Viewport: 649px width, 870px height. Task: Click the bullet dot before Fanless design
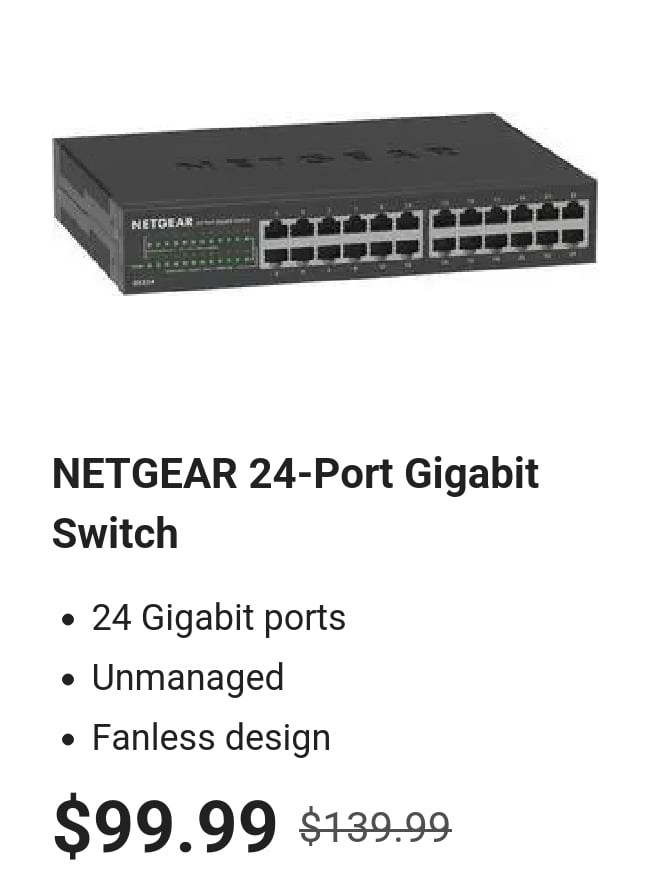click(x=68, y=739)
